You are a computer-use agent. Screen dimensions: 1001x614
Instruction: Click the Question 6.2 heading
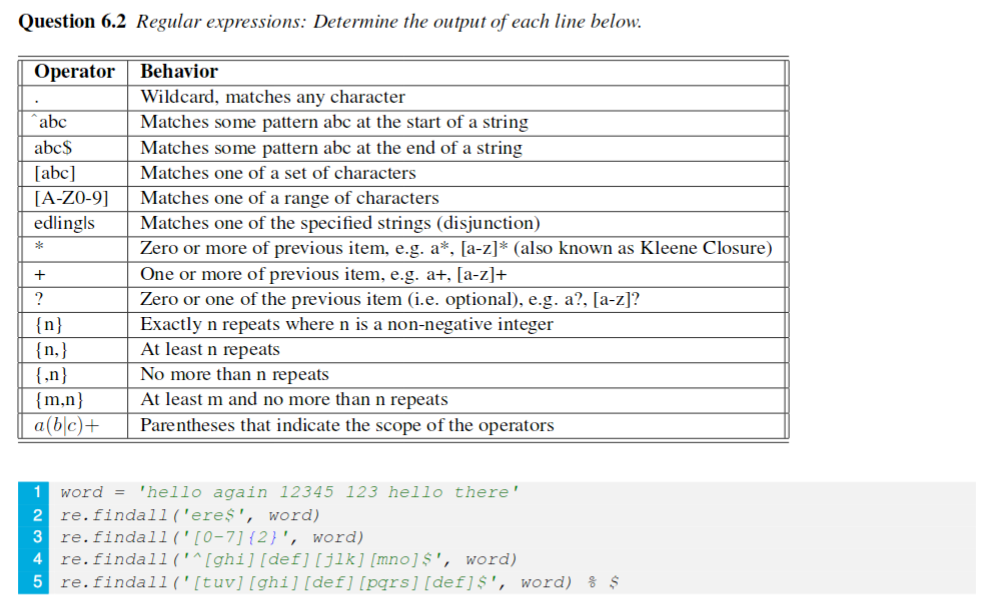tap(72, 22)
